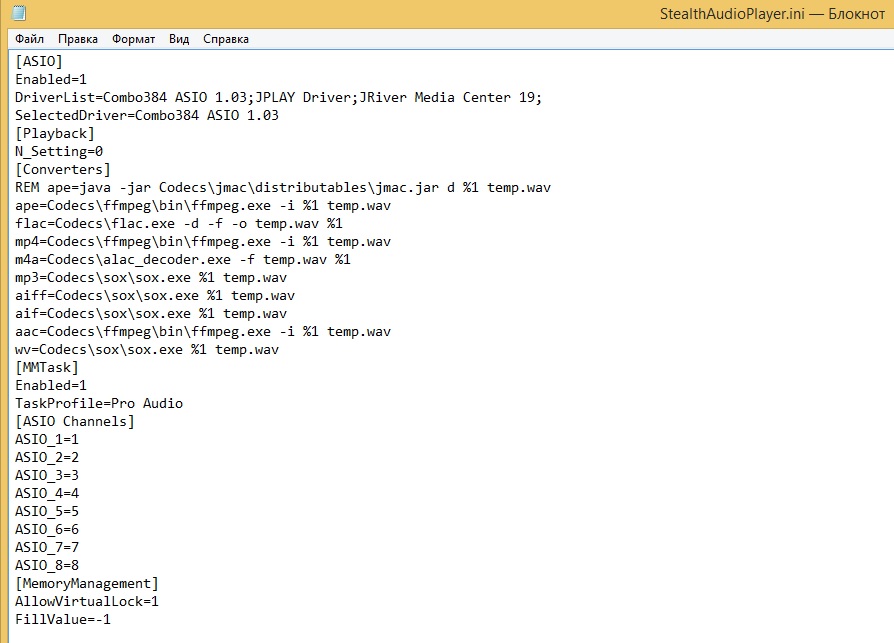Place cursor on the [Playback] header
This screenshot has width=894, height=643.
[55, 133]
